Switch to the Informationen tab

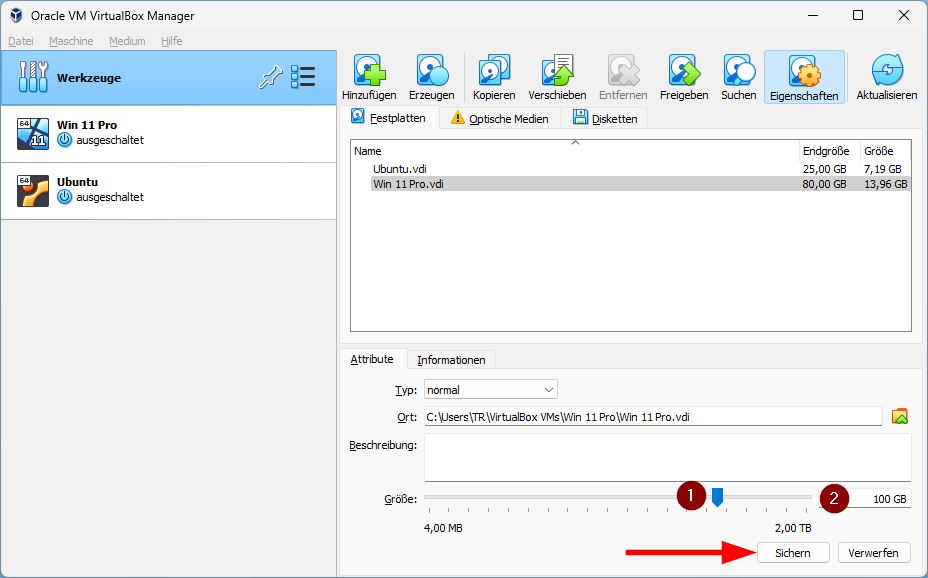click(452, 360)
